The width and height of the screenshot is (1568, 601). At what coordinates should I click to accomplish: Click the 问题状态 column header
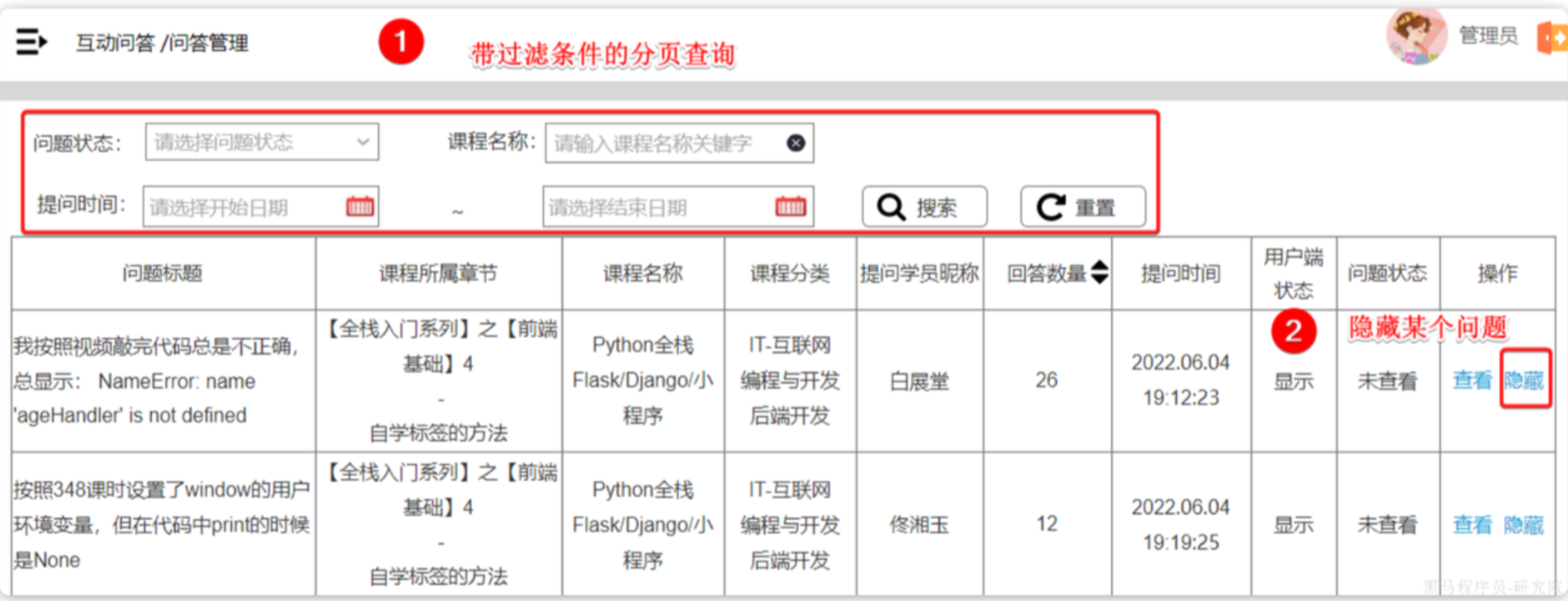coord(1387,273)
